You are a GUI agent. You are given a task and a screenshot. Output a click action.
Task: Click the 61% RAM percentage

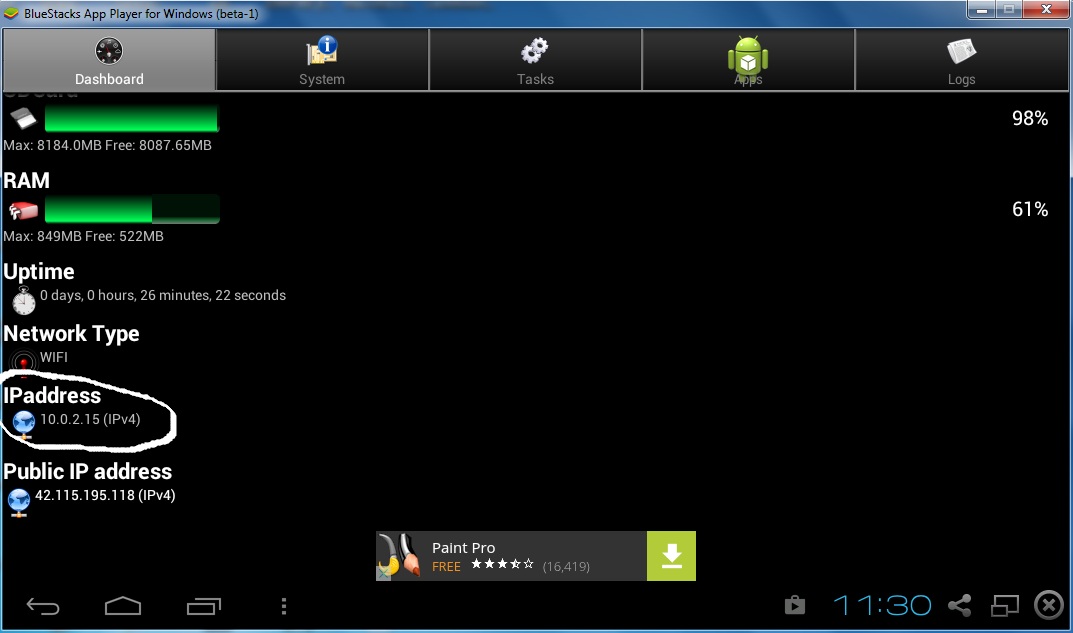tap(1030, 209)
